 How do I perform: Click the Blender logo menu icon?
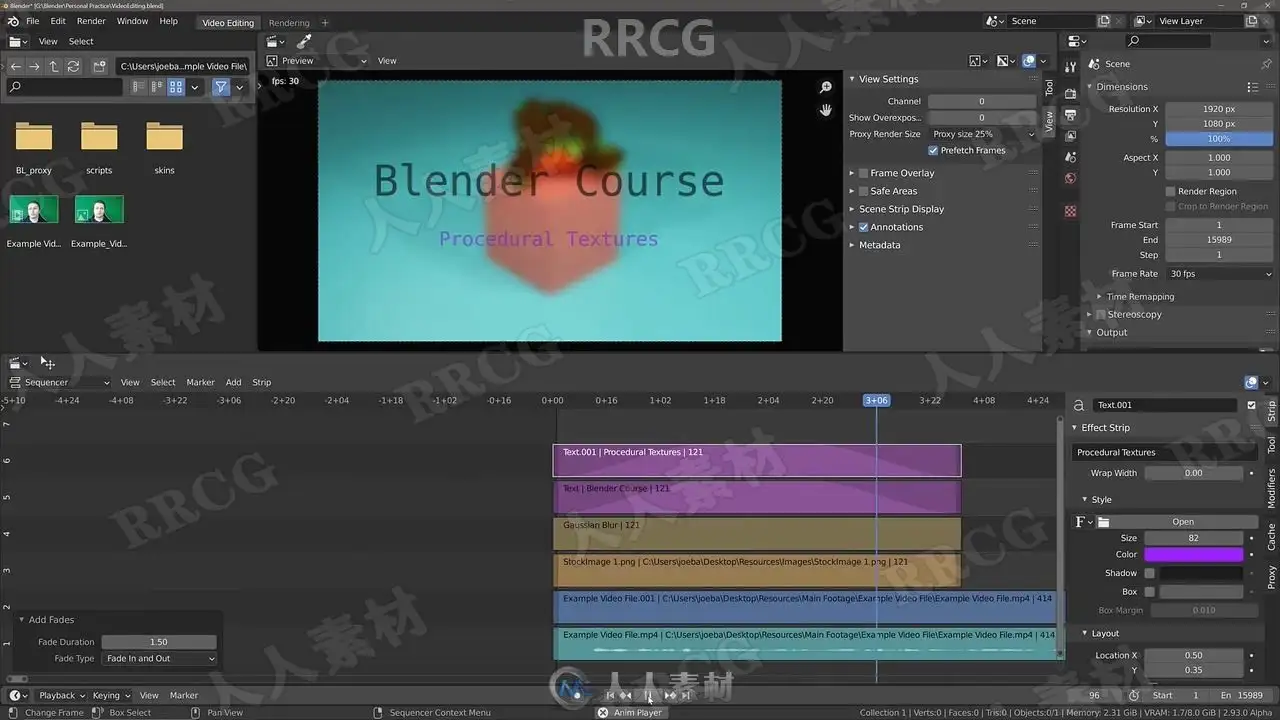click(13, 21)
